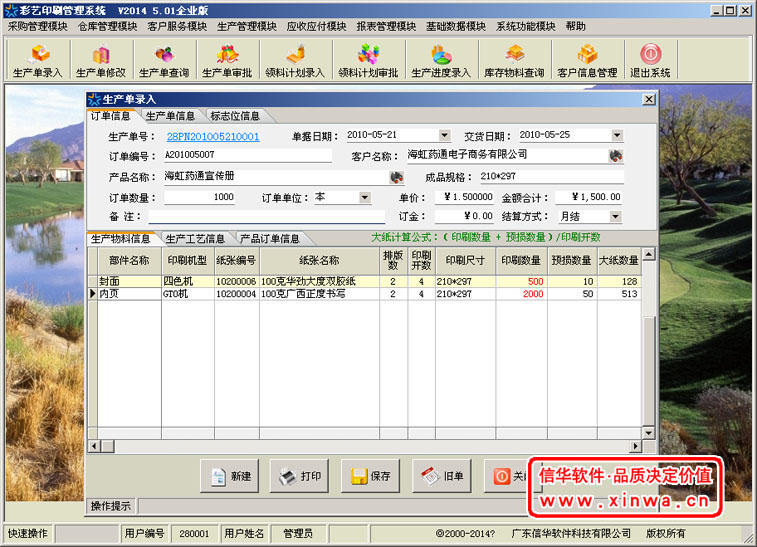Switch to 订单信息 tab
The height and width of the screenshot is (547, 757).
[111, 116]
